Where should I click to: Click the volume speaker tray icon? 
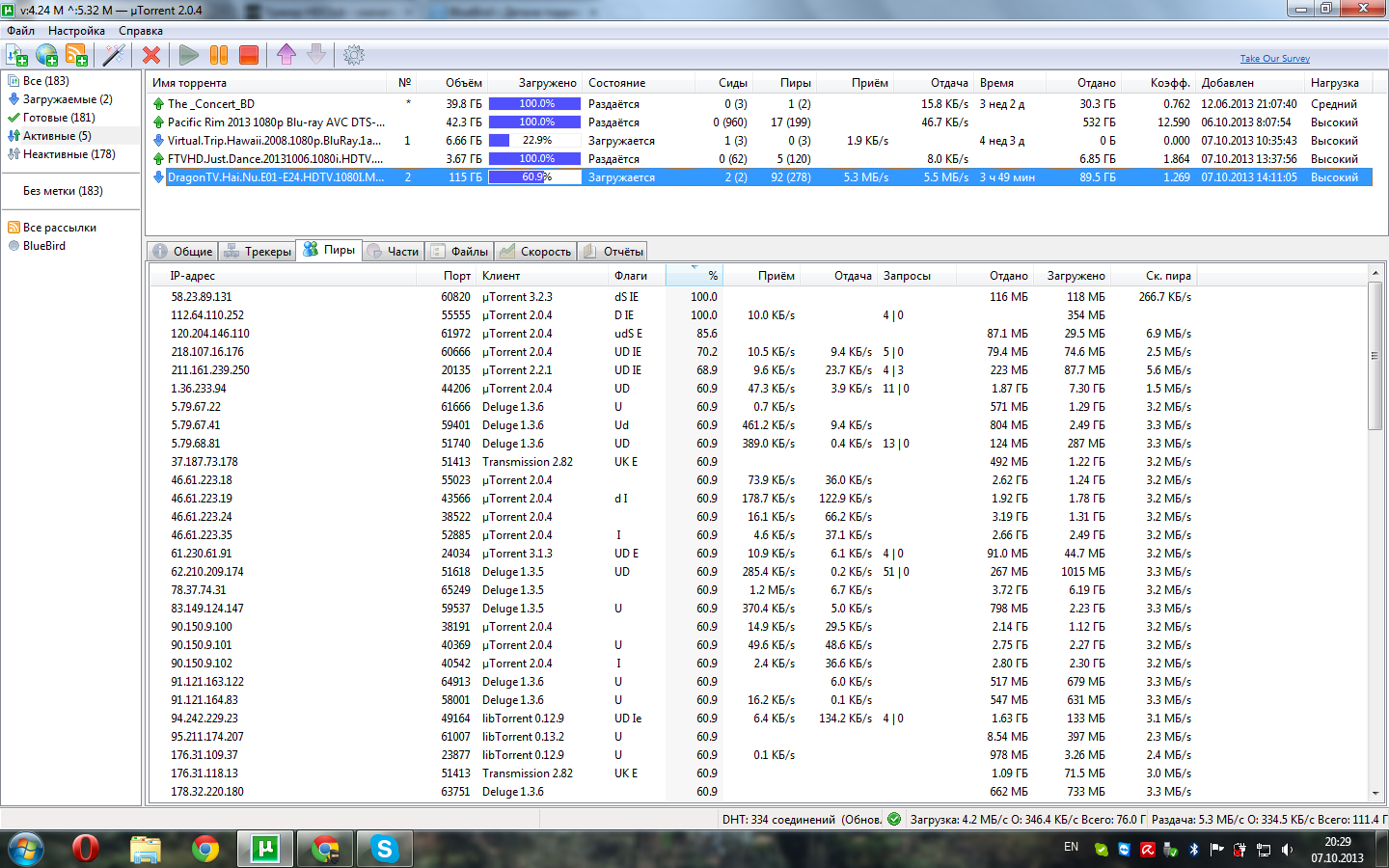click(1287, 850)
